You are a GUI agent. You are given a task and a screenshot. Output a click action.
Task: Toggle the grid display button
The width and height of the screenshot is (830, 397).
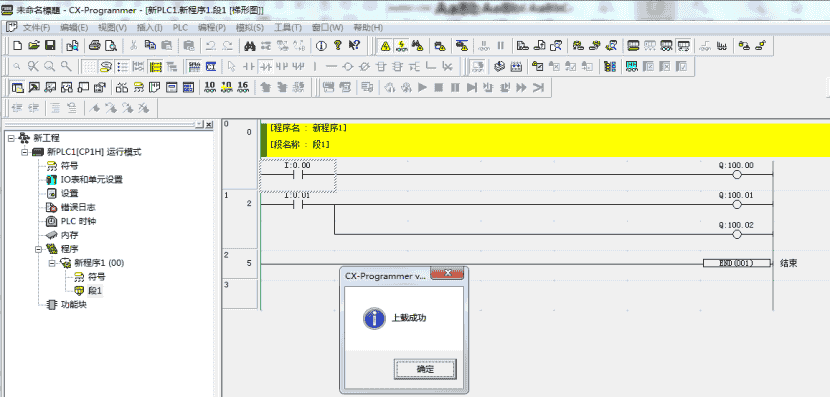(90, 66)
